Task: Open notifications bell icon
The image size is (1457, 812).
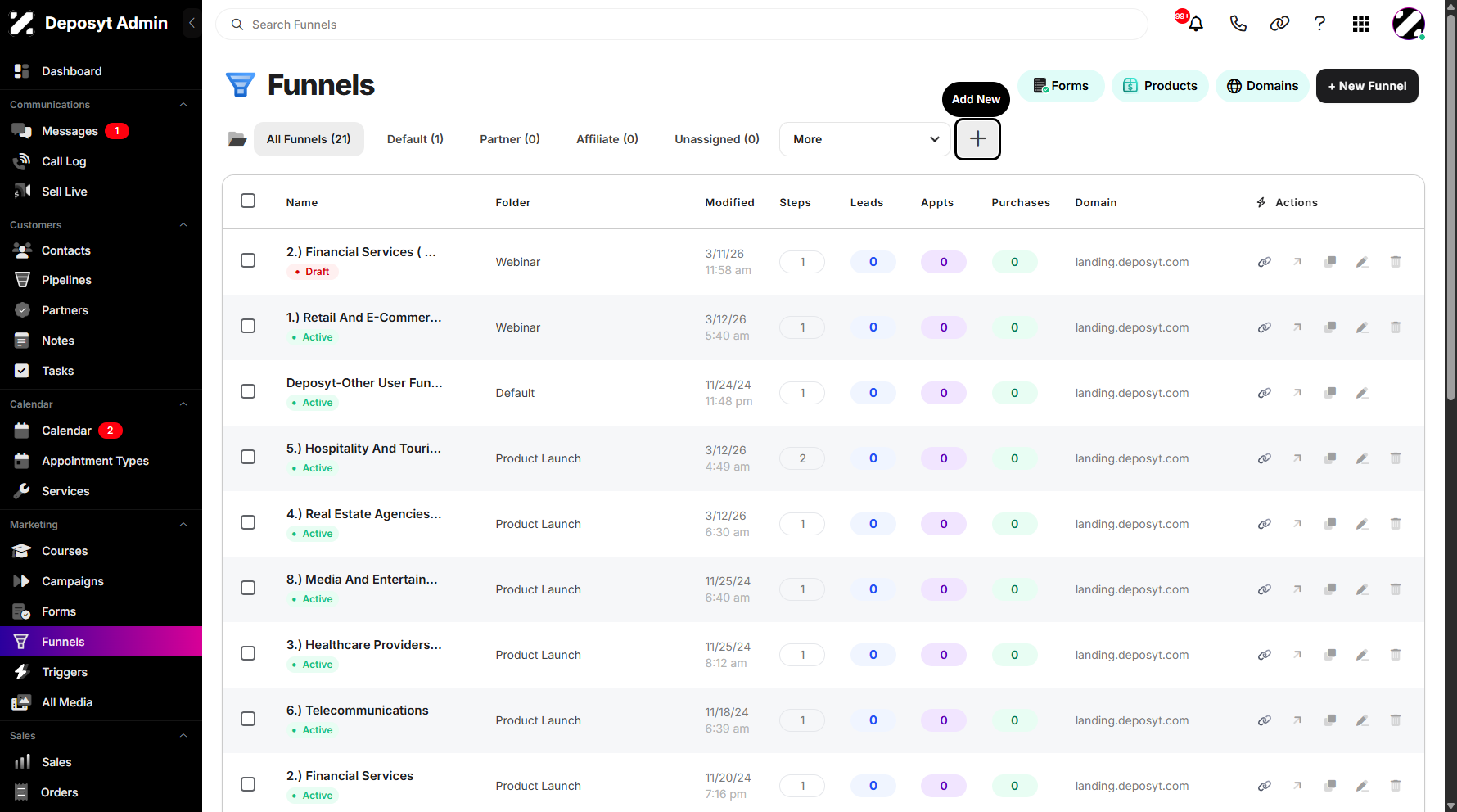Action: (1196, 24)
